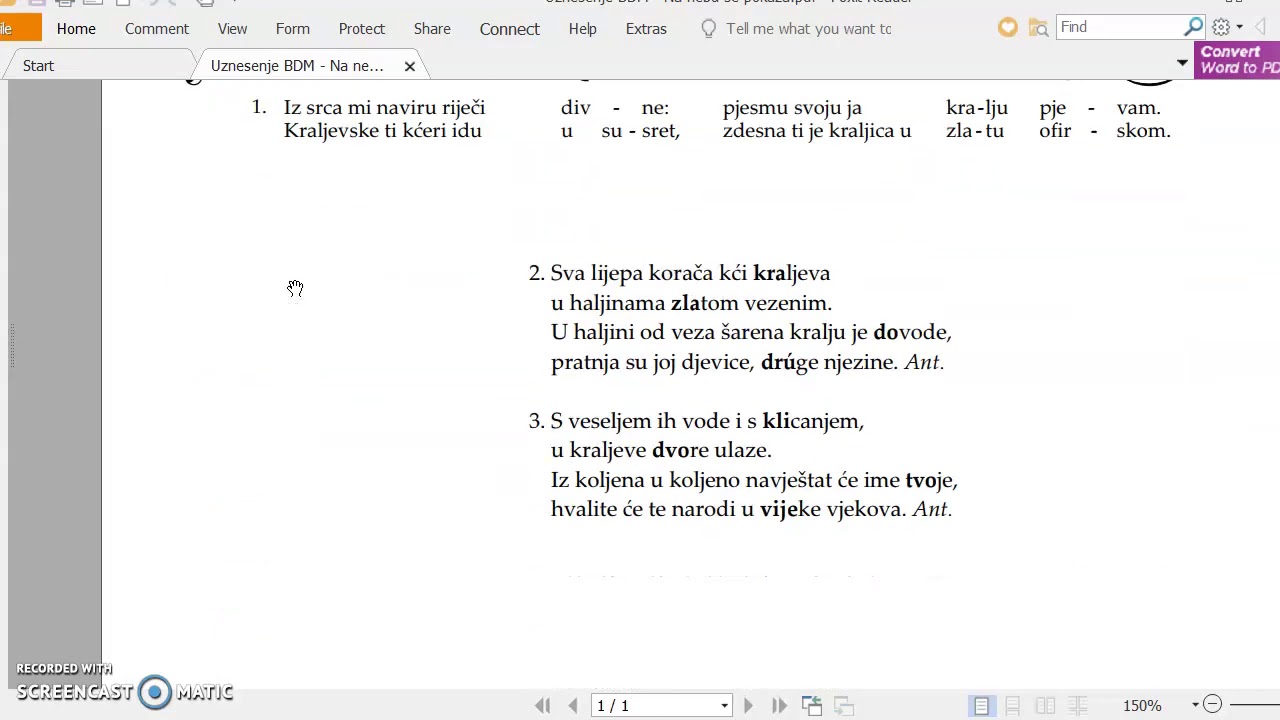Click the Tell me what you want field
Image resolution: width=1280 pixels, height=720 pixels.
coord(808,29)
